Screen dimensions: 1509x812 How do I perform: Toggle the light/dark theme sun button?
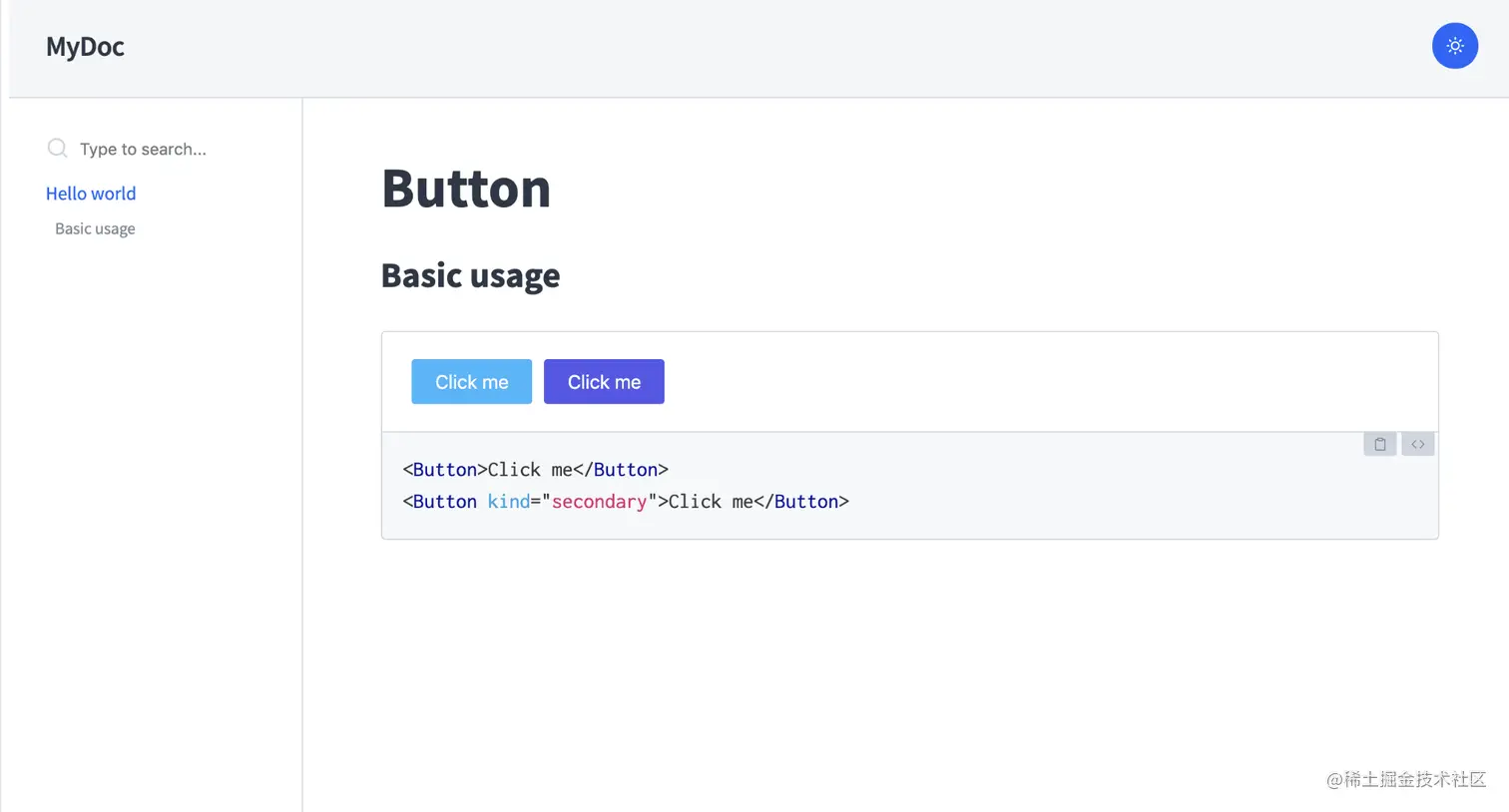(x=1454, y=46)
